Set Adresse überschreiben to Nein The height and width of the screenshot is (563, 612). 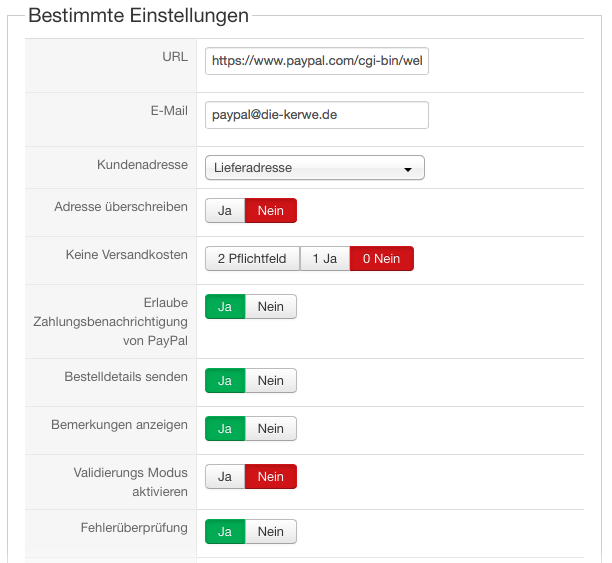click(x=271, y=211)
